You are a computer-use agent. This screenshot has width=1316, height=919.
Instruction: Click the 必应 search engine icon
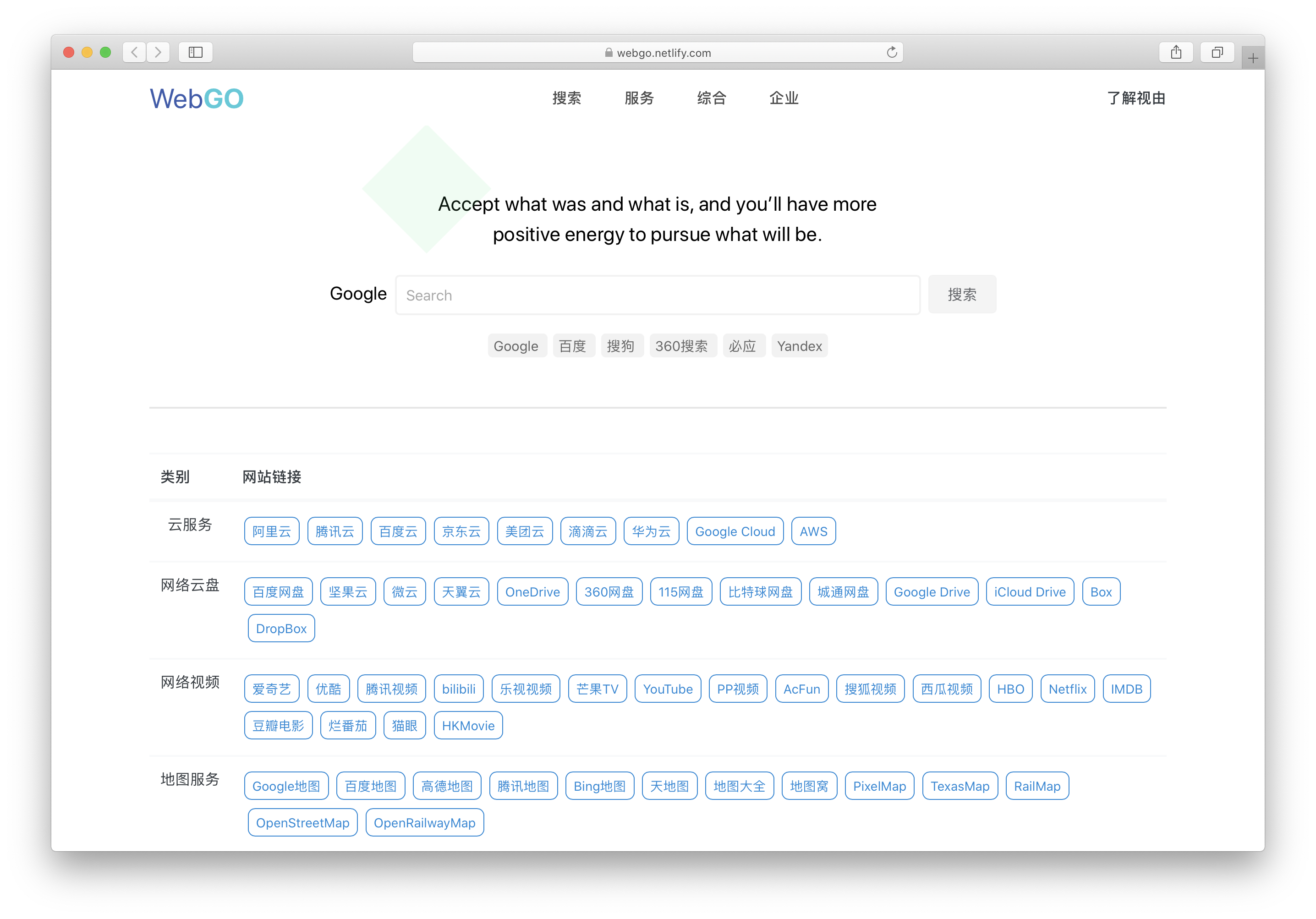click(x=742, y=346)
